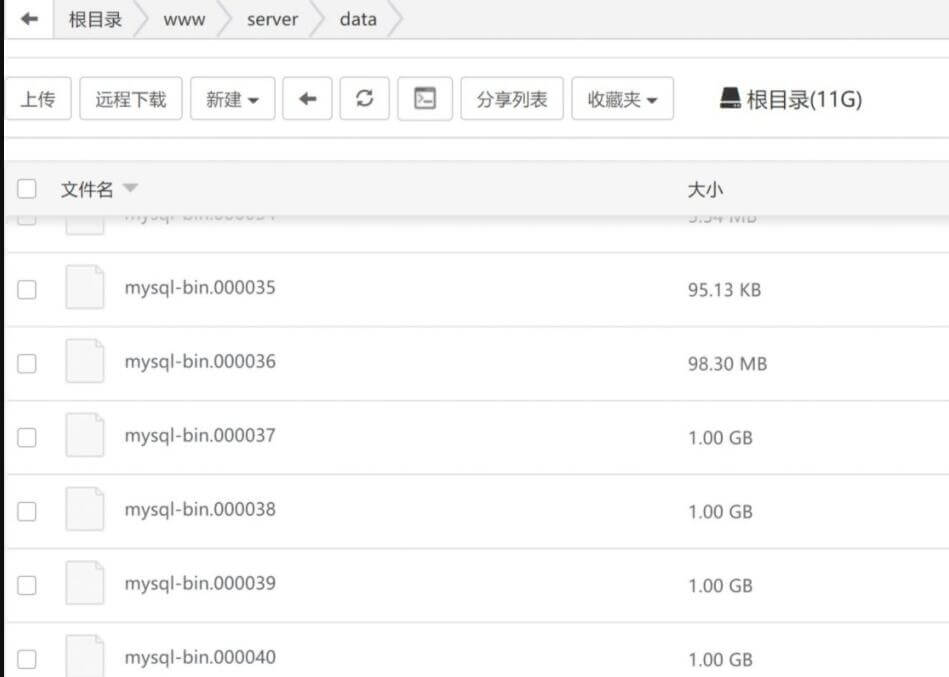
Task: Click the 上传 upload button
Action: (38, 99)
